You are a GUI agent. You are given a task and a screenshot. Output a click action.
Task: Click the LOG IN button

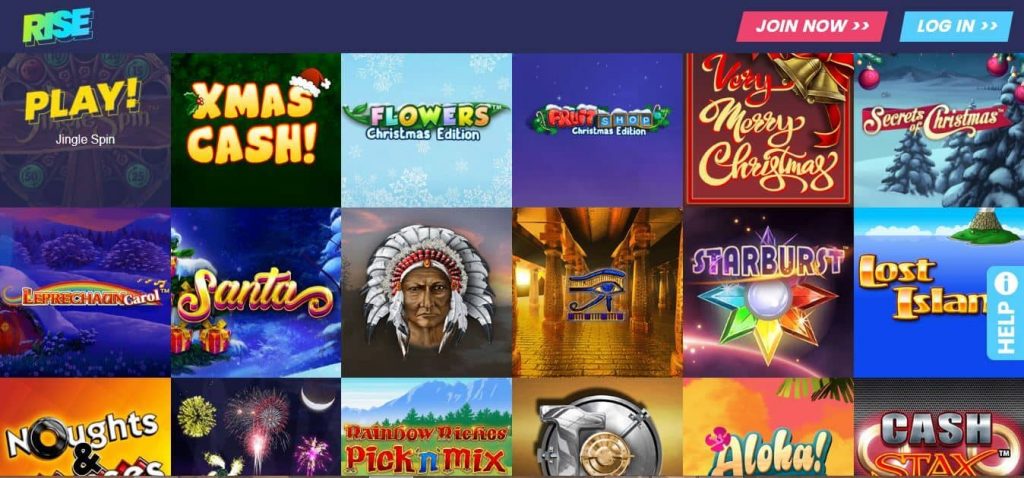click(956, 26)
